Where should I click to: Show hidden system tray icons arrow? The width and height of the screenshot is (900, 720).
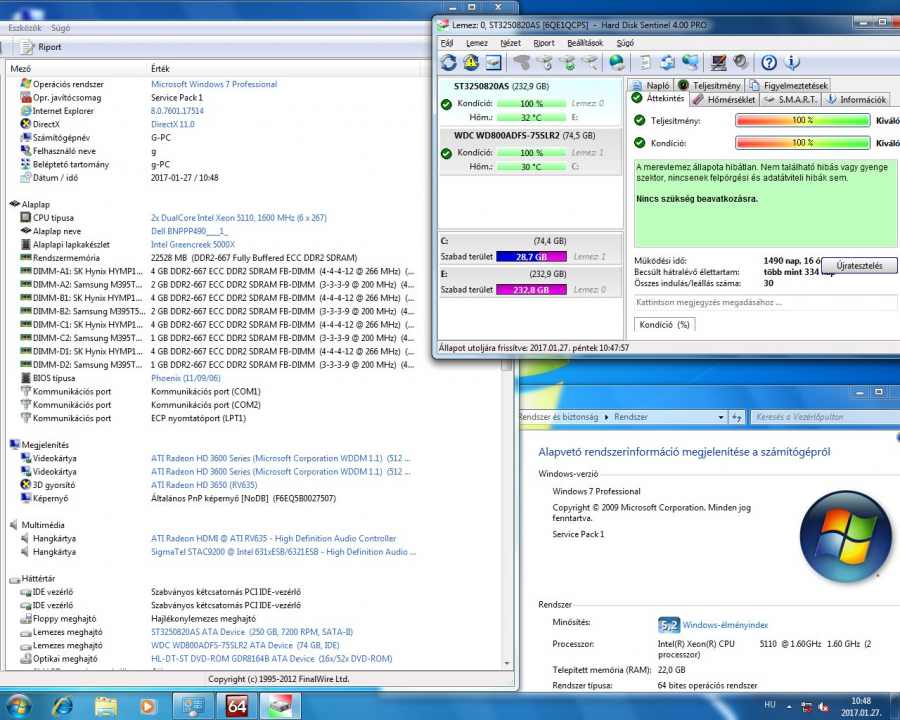click(789, 707)
